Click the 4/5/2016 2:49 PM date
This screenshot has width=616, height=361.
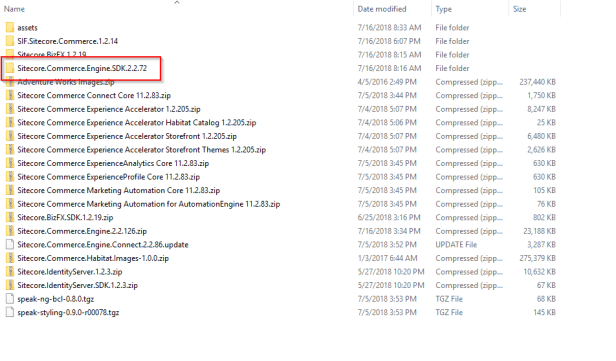(x=387, y=82)
